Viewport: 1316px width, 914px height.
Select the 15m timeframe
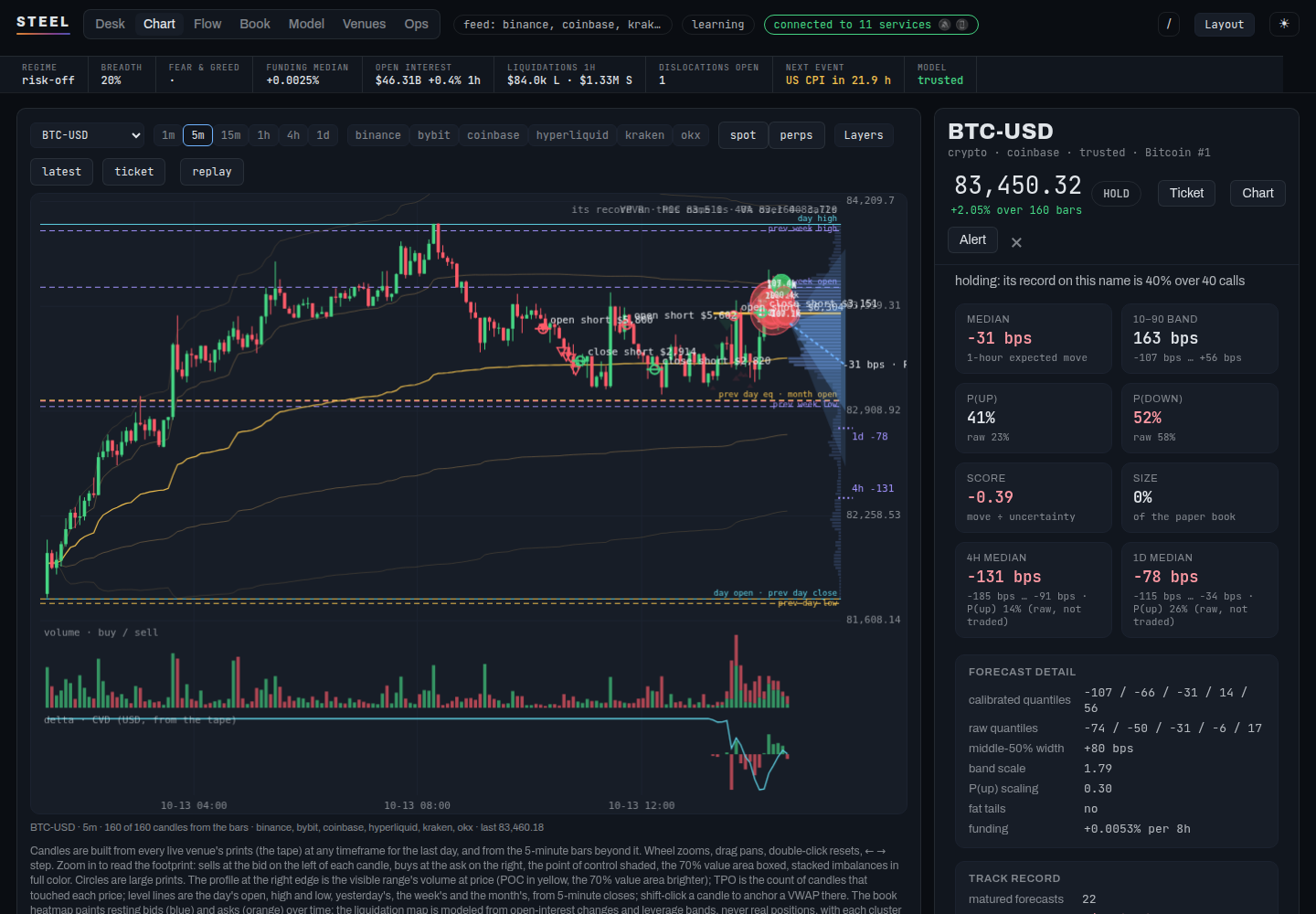click(x=231, y=135)
